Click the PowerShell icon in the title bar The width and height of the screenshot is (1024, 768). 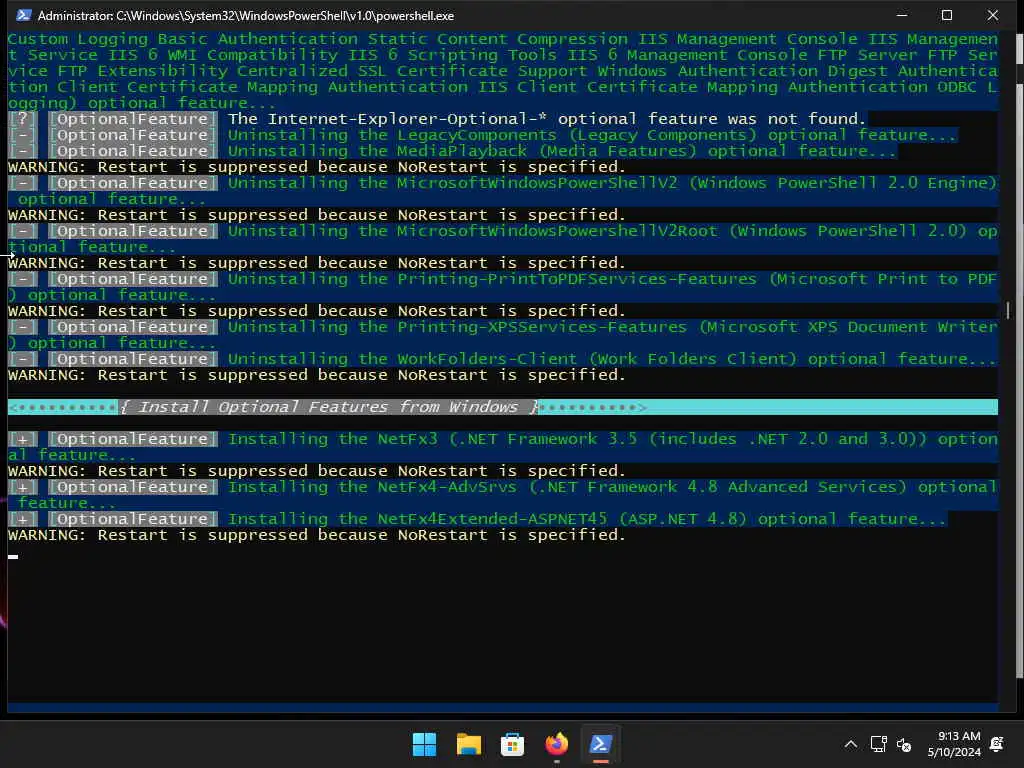[x=24, y=15]
